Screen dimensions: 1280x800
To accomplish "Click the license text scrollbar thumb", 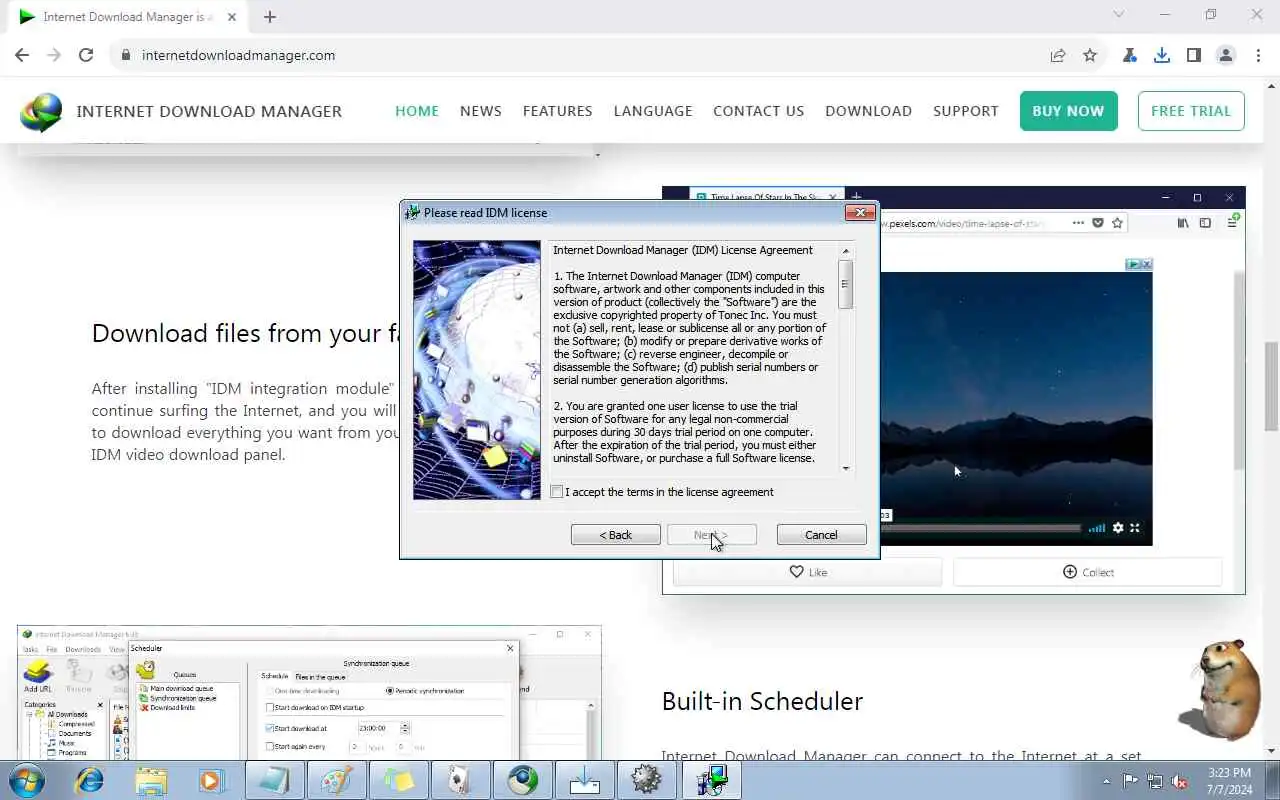I will pyautogui.click(x=846, y=284).
